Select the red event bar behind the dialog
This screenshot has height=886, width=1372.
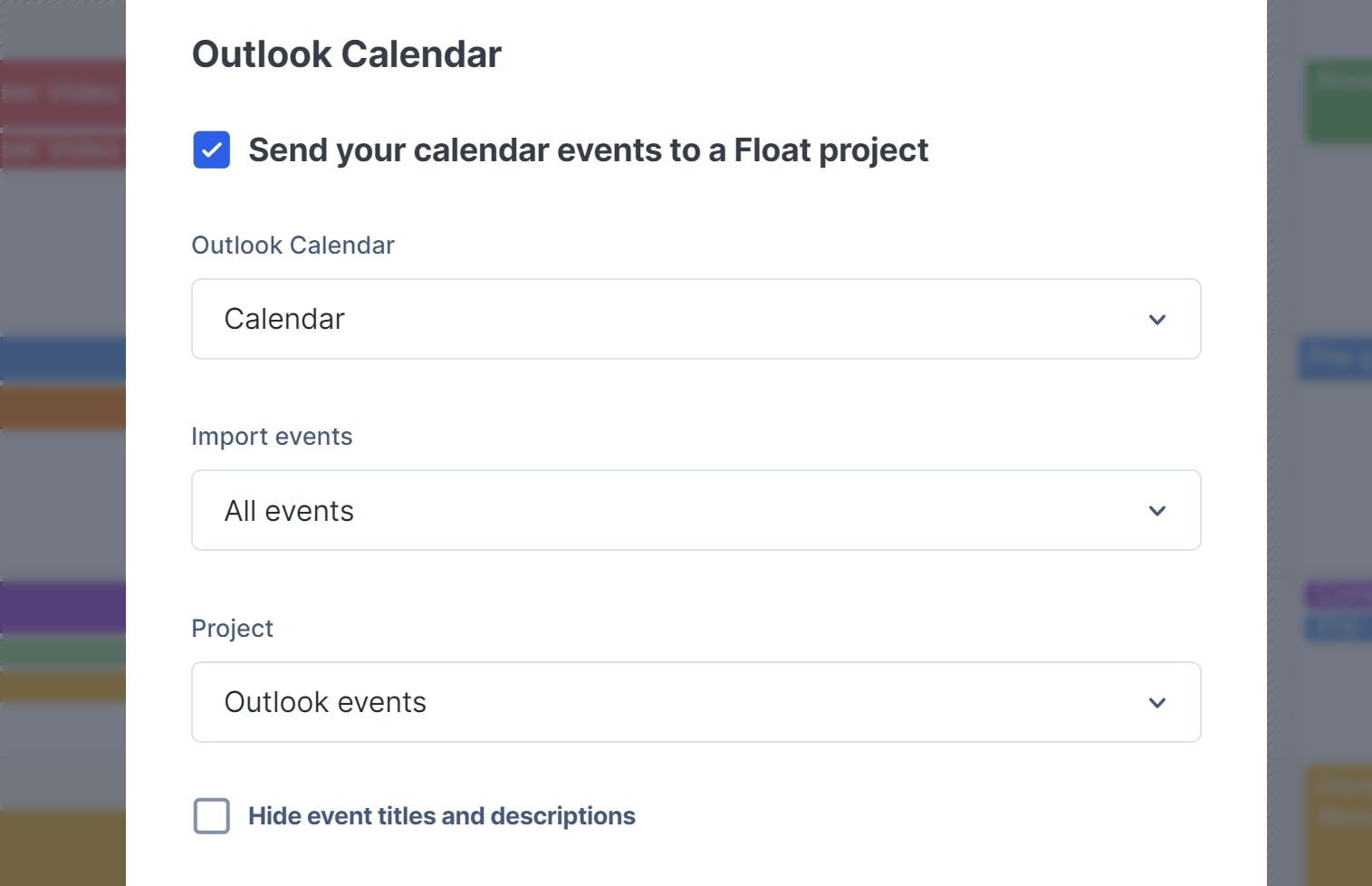point(62,92)
